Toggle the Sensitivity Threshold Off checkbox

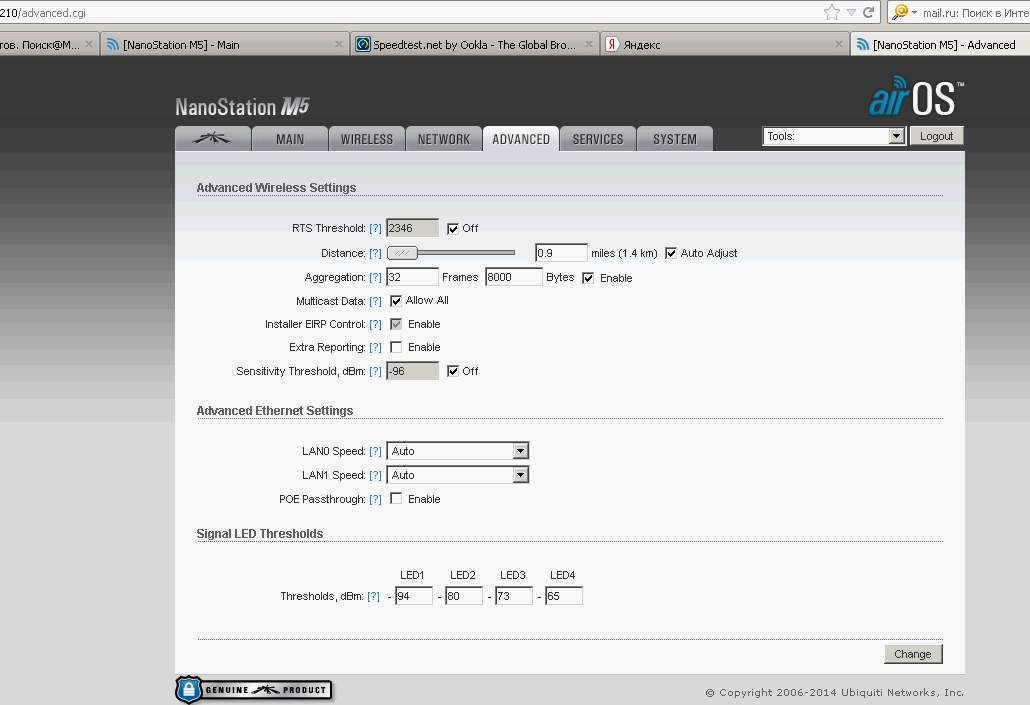(x=453, y=371)
